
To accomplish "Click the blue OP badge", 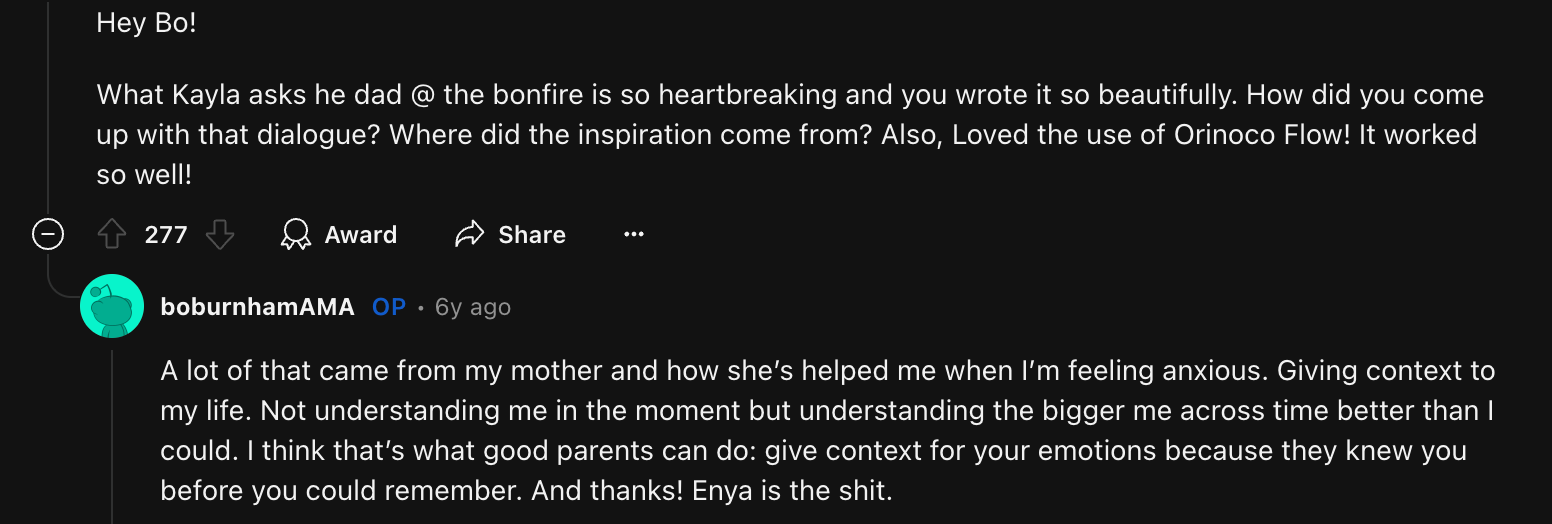I will coord(389,307).
